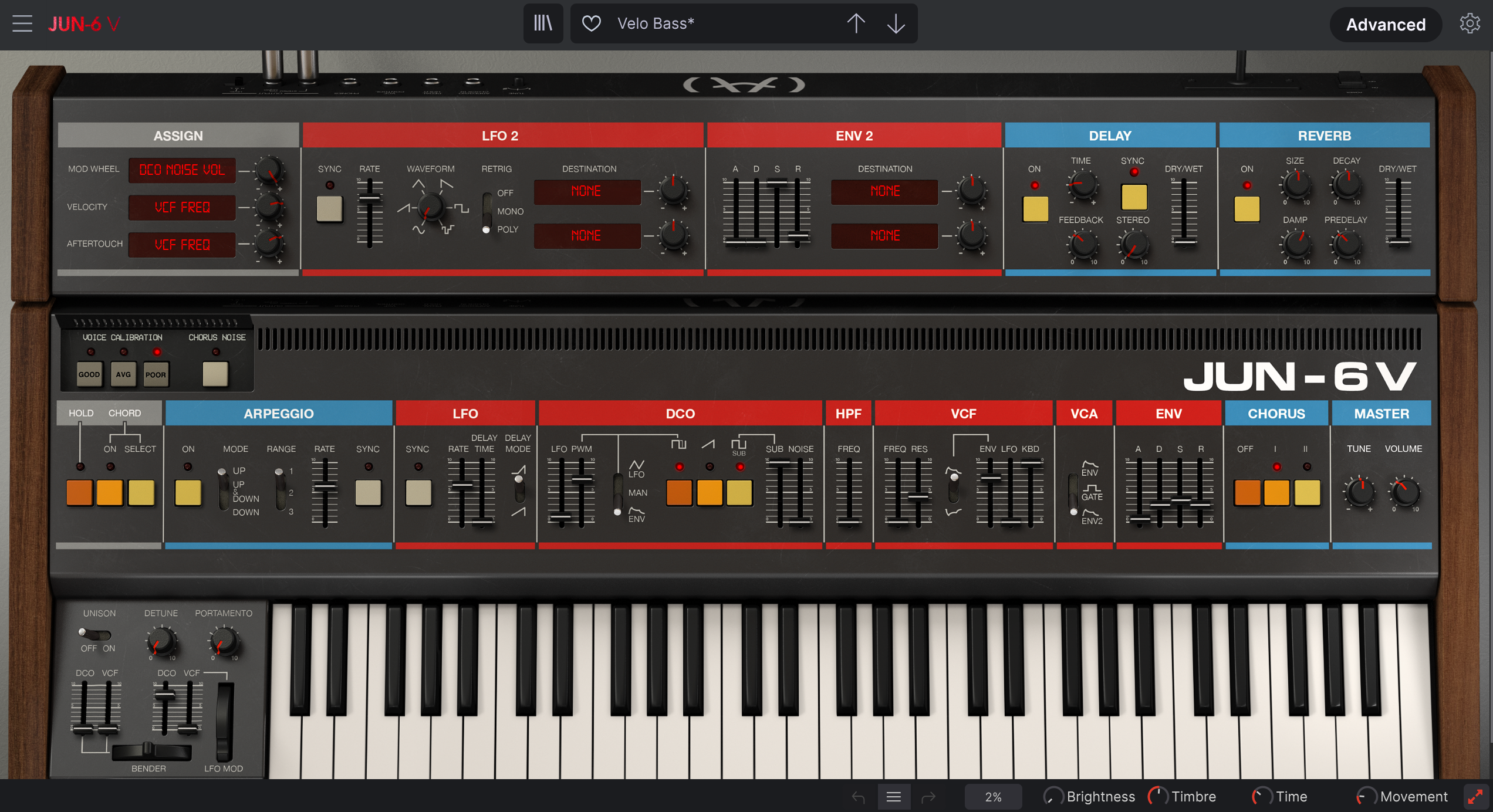Click the undo arrow in bottom bar

(859, 797)
